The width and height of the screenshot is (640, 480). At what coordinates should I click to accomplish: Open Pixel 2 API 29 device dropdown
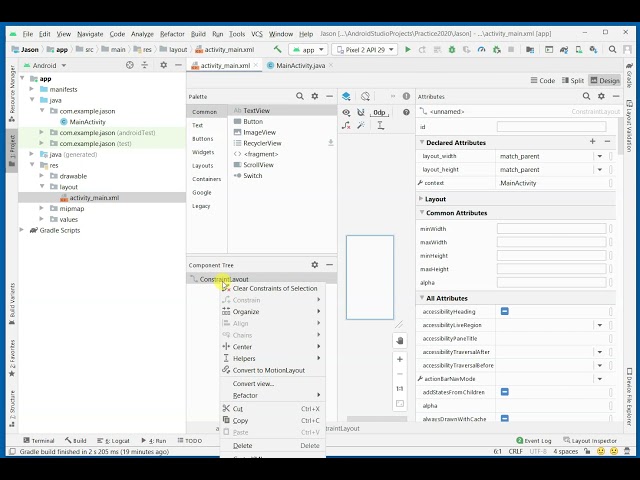[x=364, y=50]
